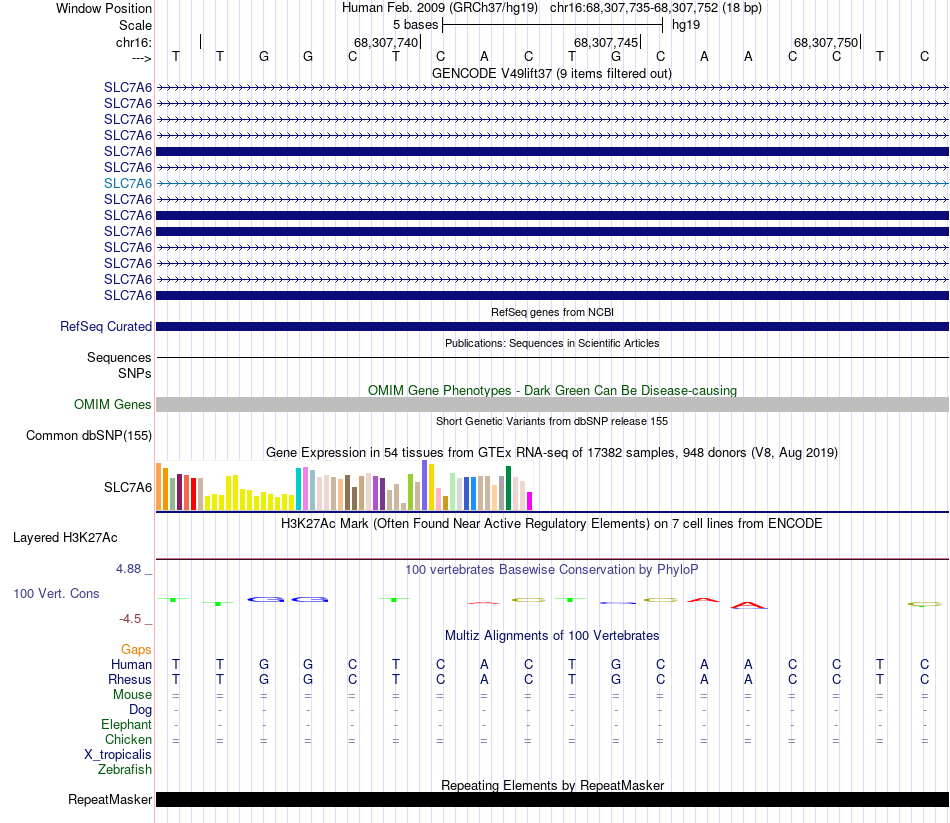This screenshot has height=823, width=950.
Task: Open Common dbSNP(155) track label
Action: pyautogui.click(x=89, y=435)
